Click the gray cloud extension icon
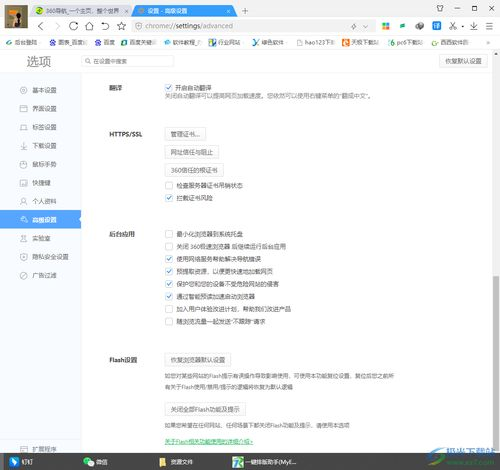The width and height of the screenshot is (500, 470). tap(419, 26)
